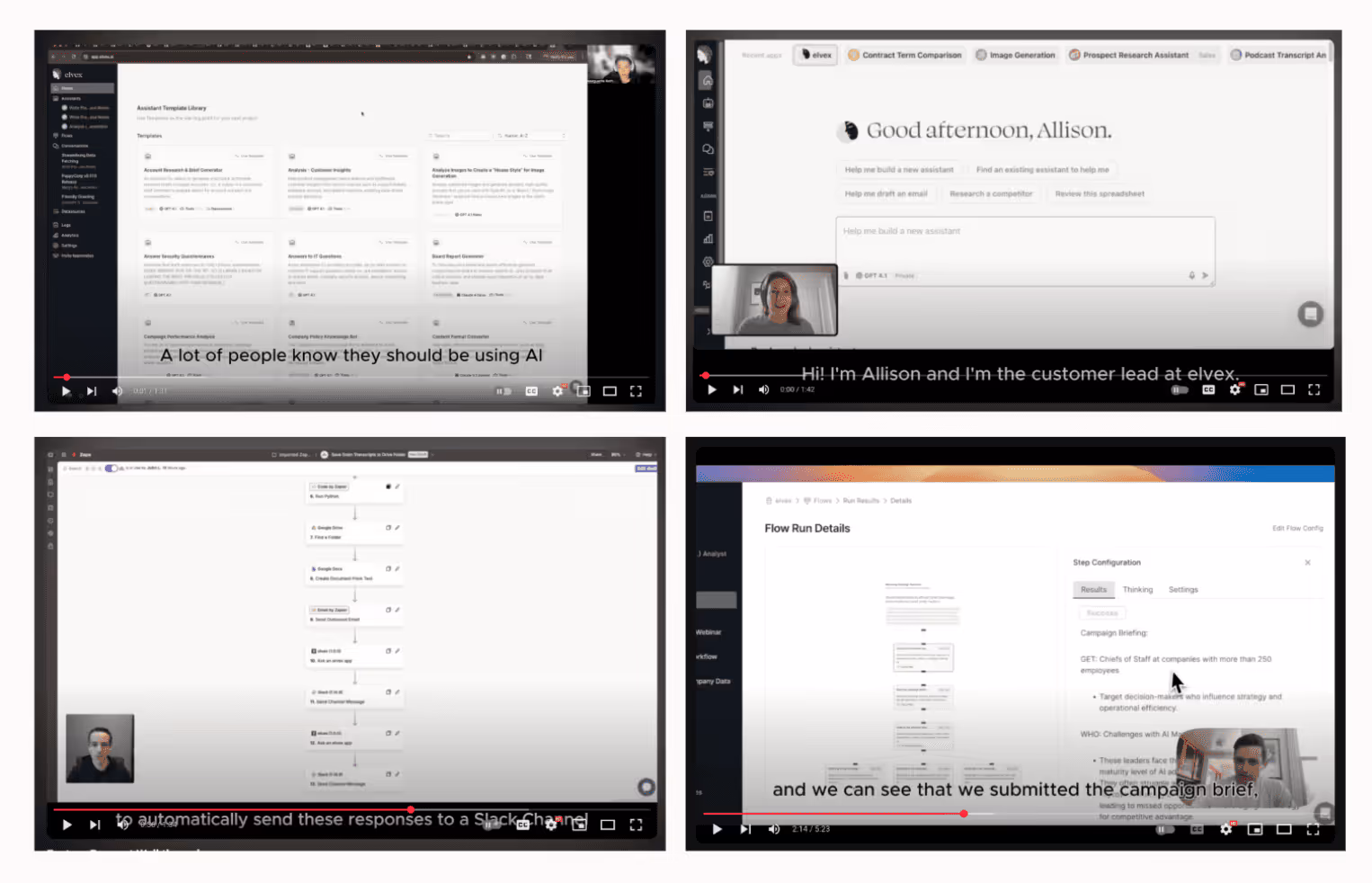Switch to Thinking tab in Step Configuration
This screenshot has width=1372, height=883.
1137,590
